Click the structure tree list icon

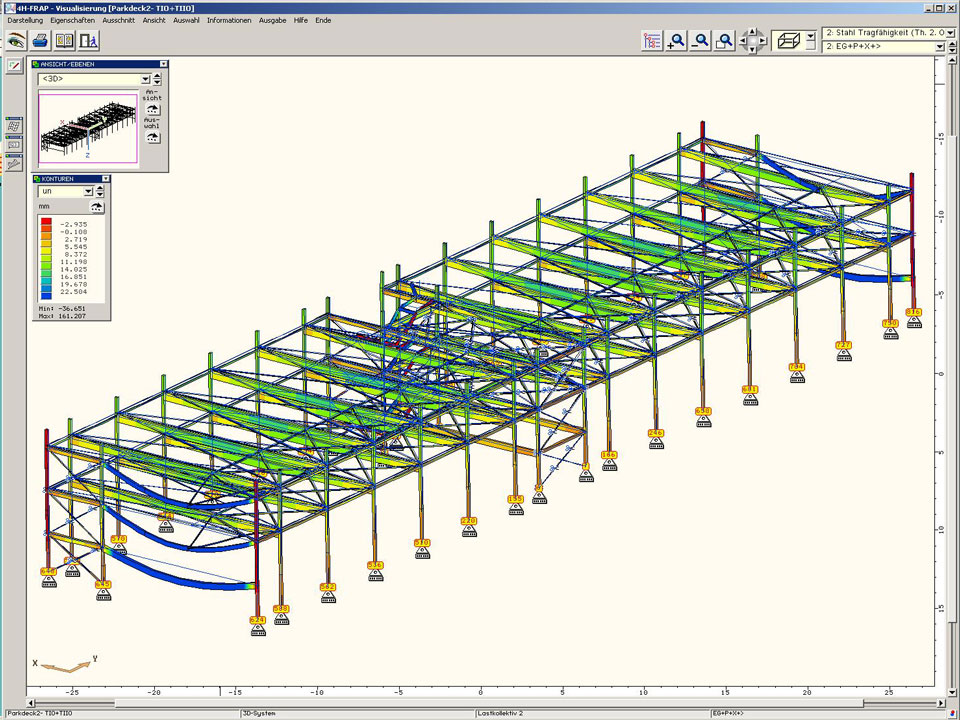click(x=653, y=41)
